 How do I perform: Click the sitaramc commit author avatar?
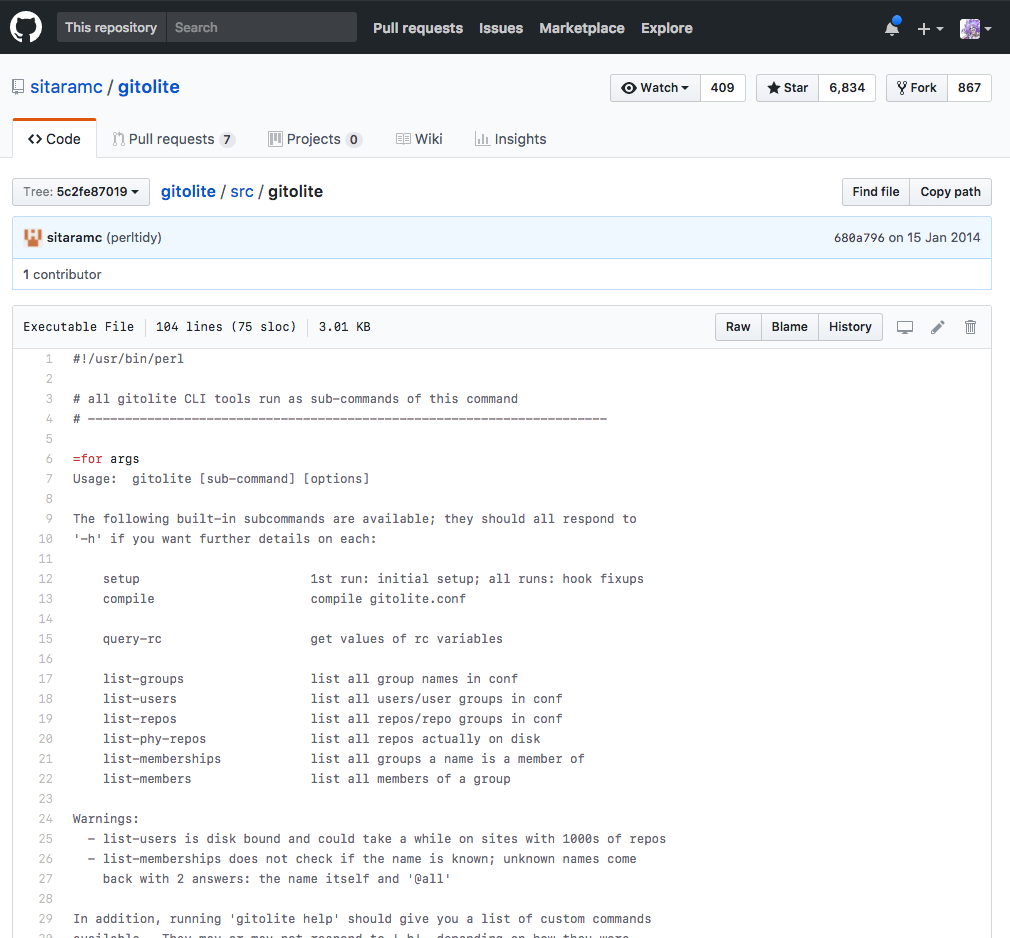(32, 238)
